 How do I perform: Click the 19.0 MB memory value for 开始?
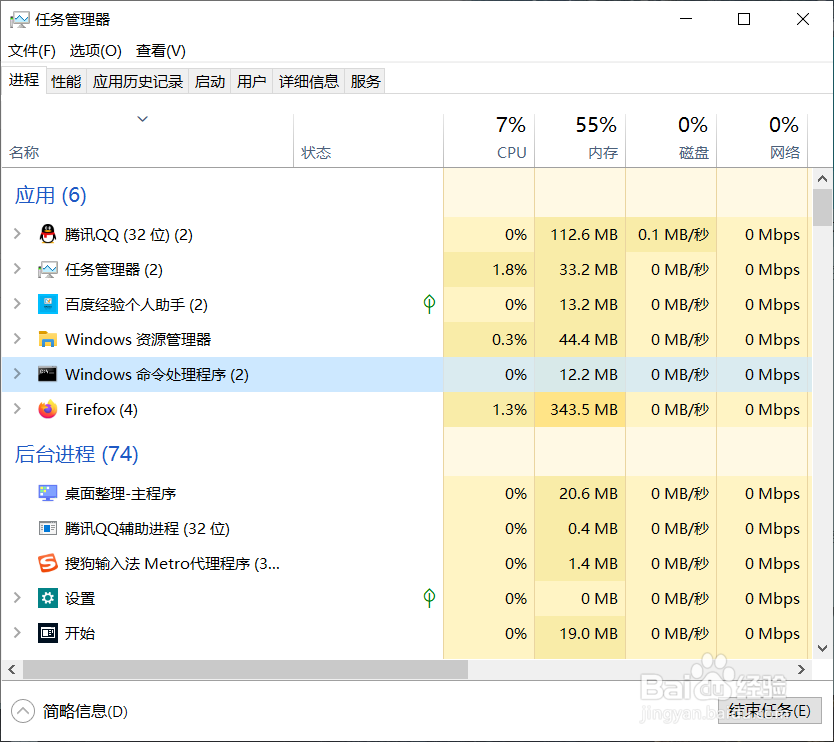coord(588,633)
